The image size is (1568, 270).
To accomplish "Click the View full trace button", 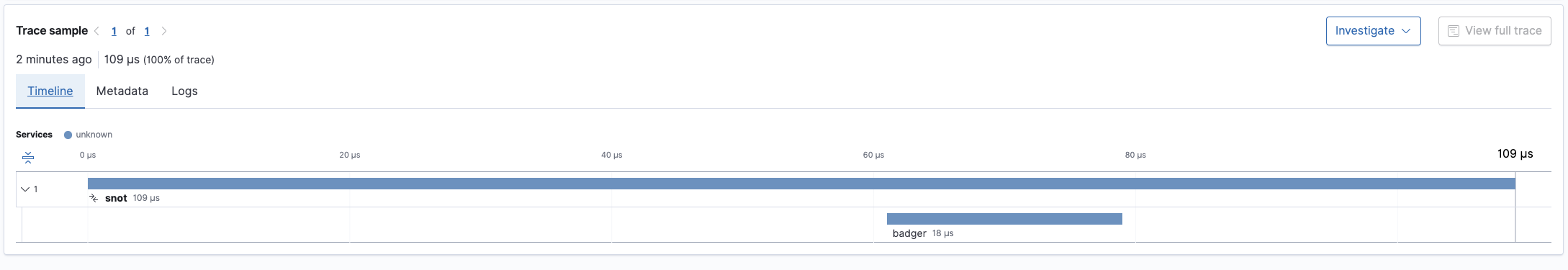I will pyautogui.click(x=1495, y=31).
